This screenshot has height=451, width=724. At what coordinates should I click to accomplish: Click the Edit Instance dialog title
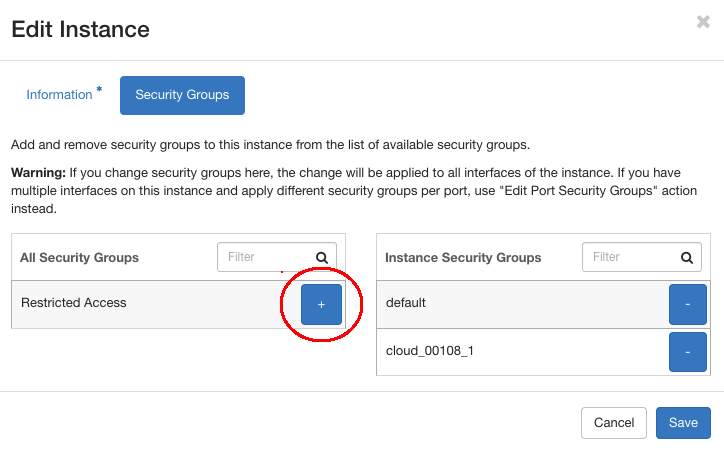[80, 29]
